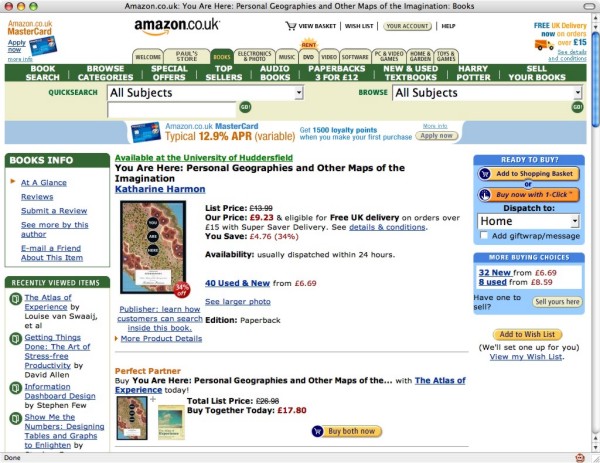Open the quicksearch All Subjects dropdown
The height and width of the screenshot is (463, 600).
point(205,92)
